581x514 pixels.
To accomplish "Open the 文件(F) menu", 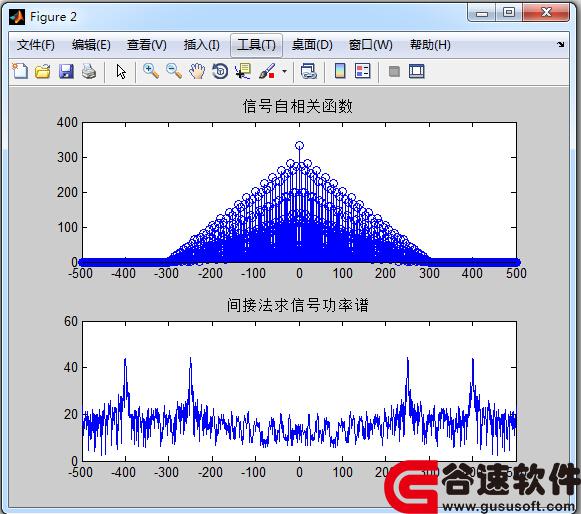I will [36, 45].
